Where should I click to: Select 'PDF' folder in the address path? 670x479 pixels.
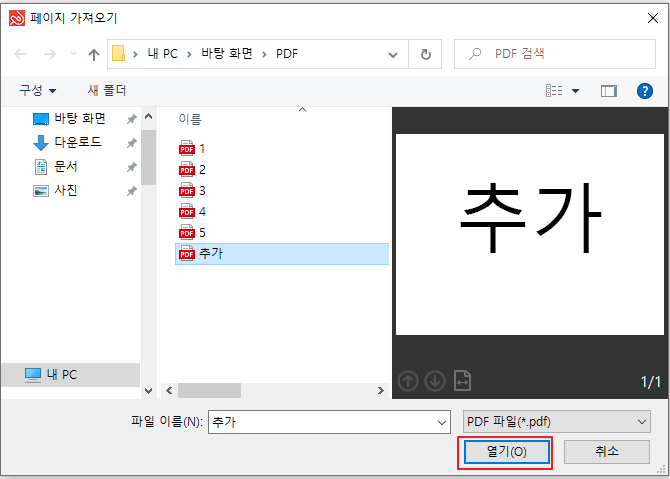coord(287,54)
